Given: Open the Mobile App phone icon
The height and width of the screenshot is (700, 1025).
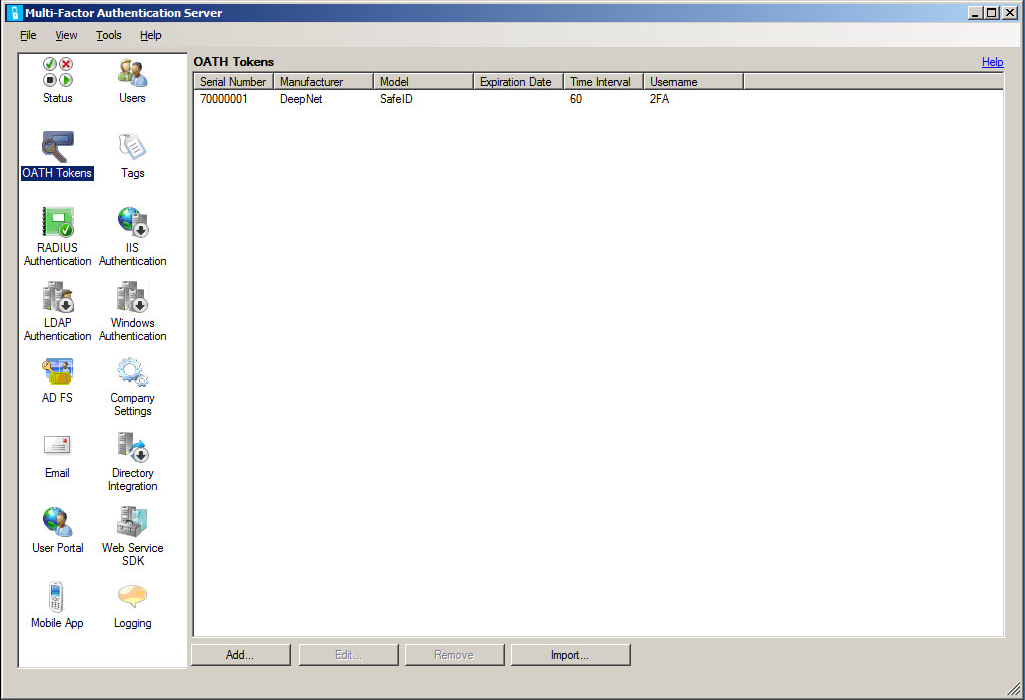Looking at the screenshot, I should pyautogui.click(x=57, y=597).
